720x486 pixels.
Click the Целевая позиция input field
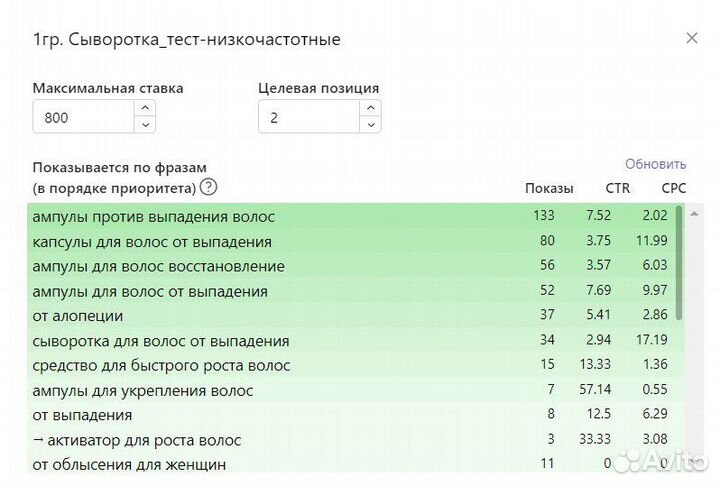click(308, 117)
